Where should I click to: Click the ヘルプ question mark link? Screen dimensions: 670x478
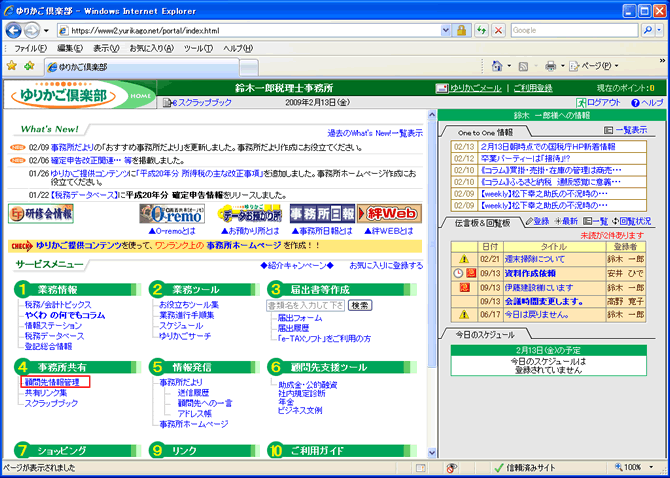(x=647, y=103)
